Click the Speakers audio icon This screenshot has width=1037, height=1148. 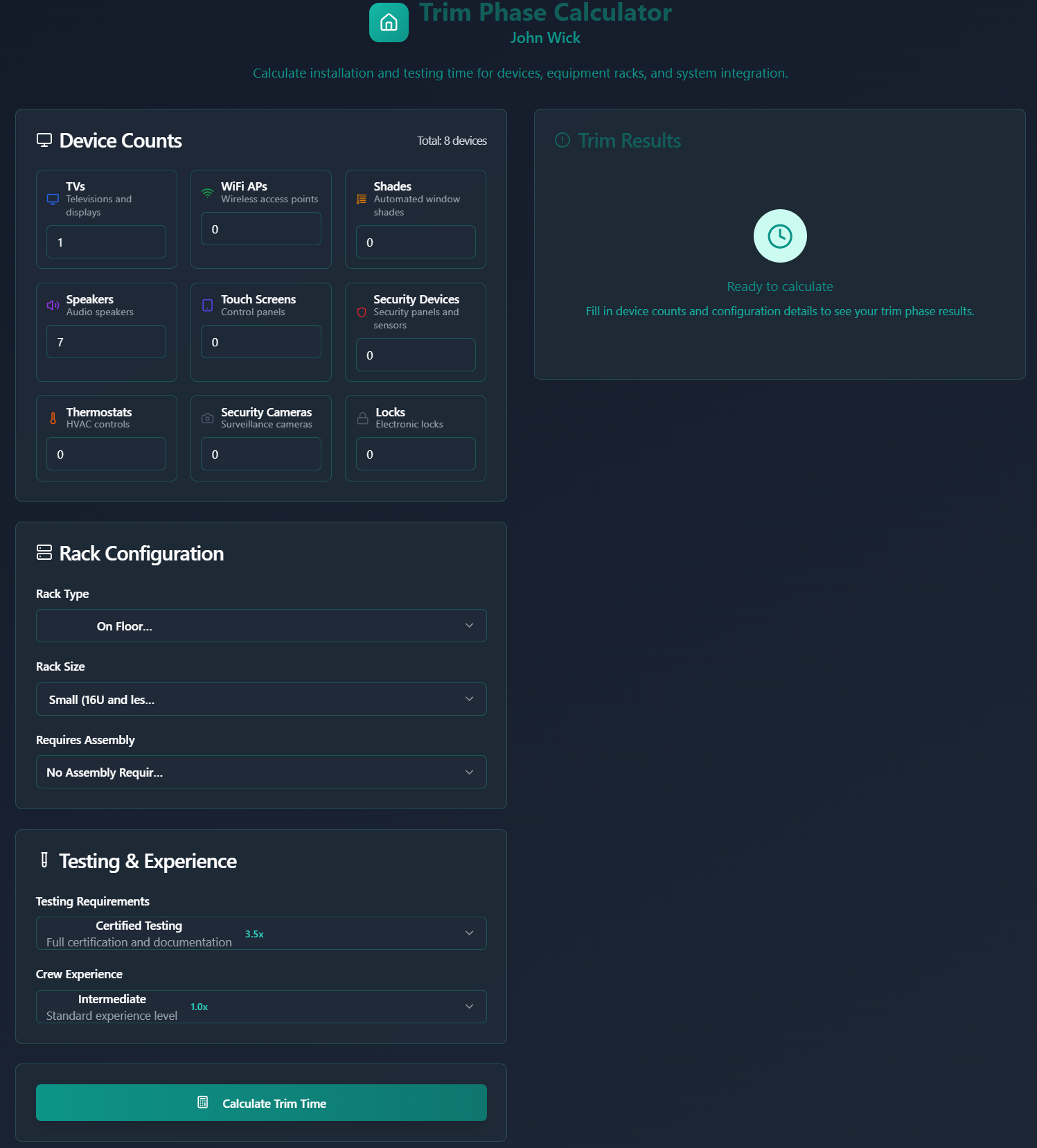tap(53, 306)
